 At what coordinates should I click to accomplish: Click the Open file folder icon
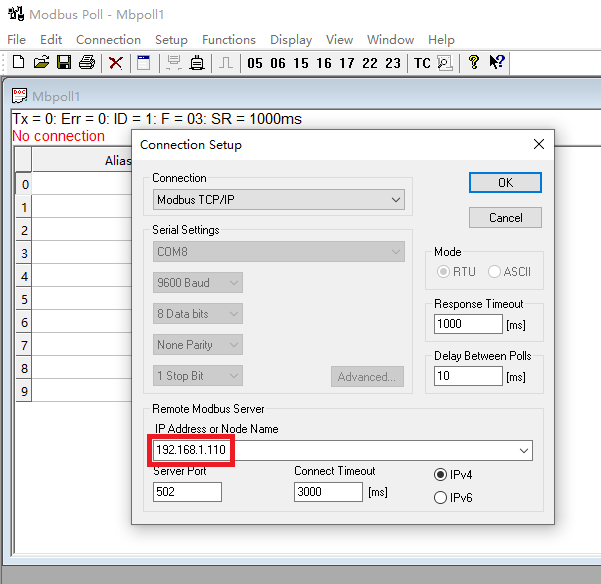pyautogui.click(x=41, y=63)
